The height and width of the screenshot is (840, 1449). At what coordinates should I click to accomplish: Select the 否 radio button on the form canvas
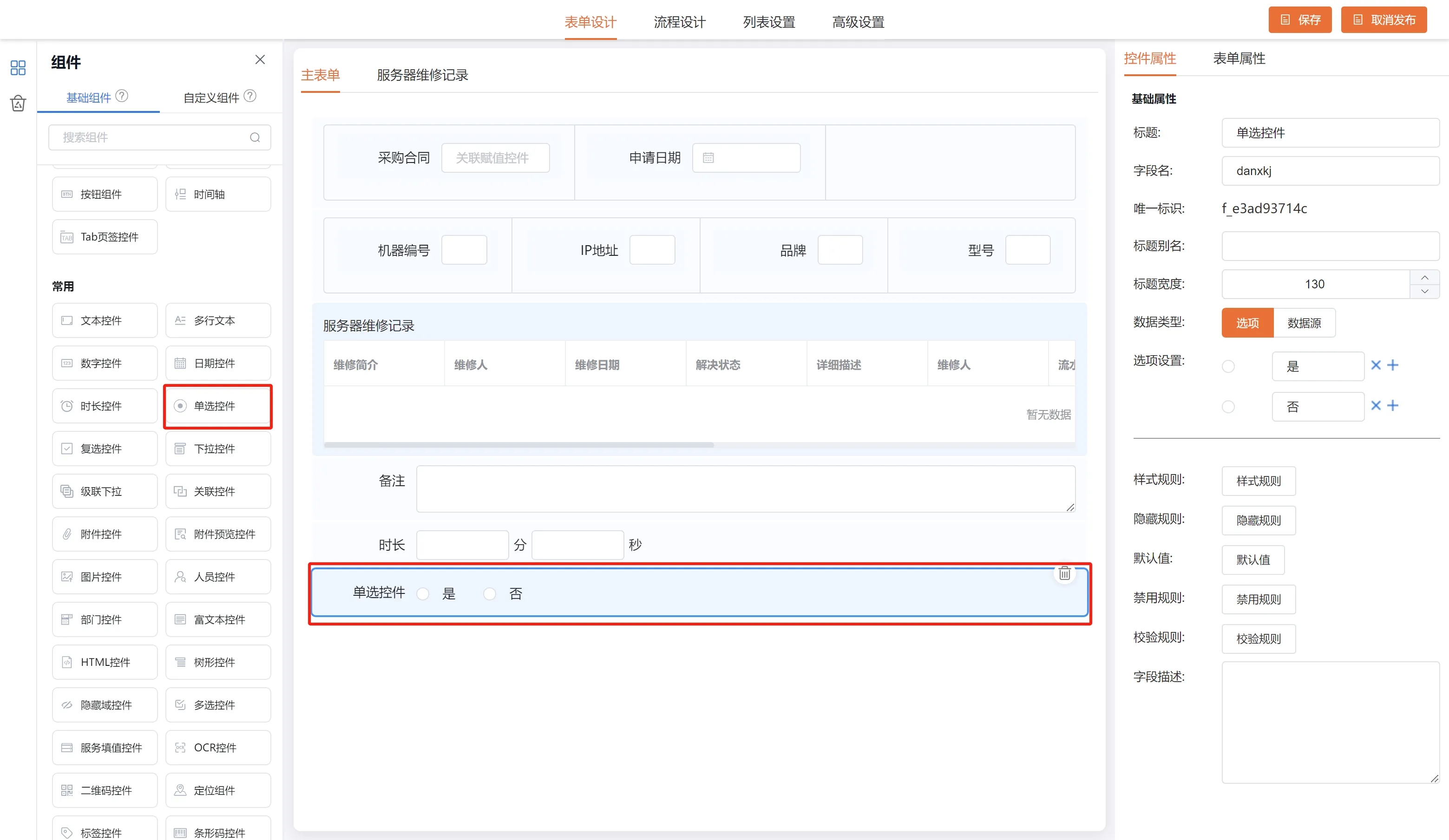[x=489, y=593]
